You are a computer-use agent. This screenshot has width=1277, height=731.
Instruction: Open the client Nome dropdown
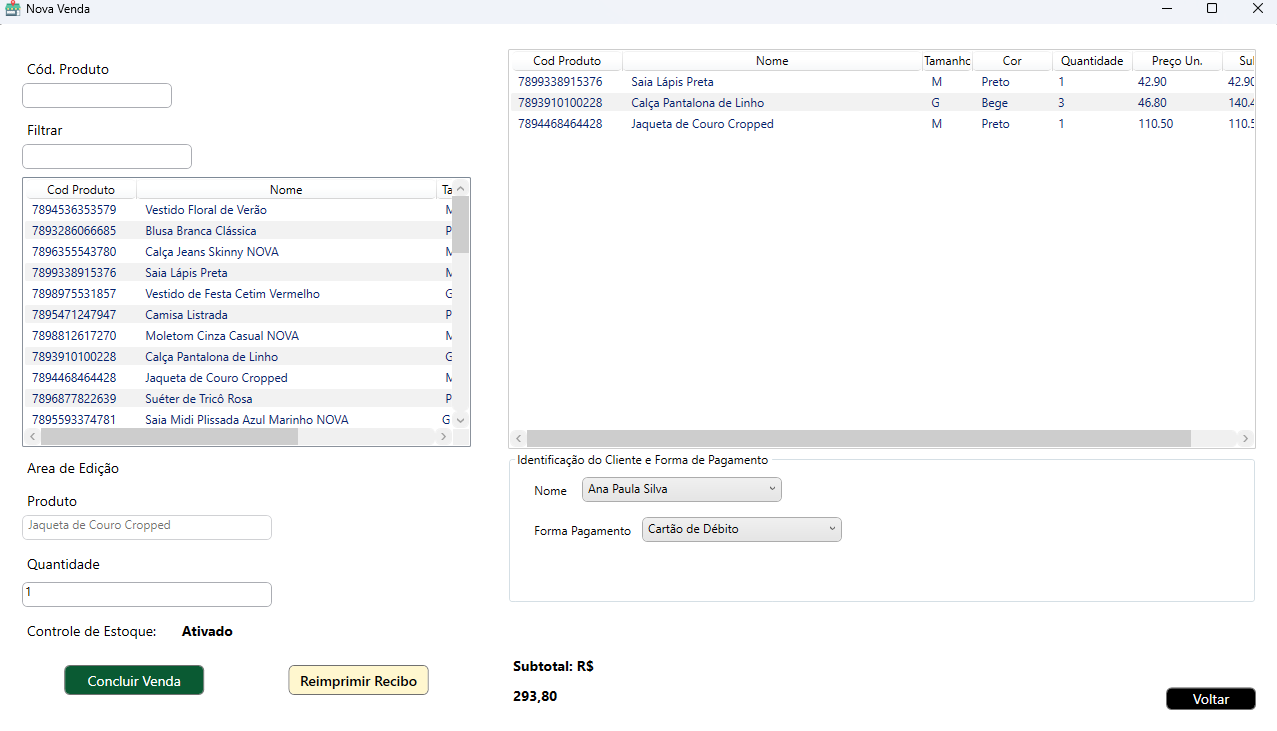point(682,490)
